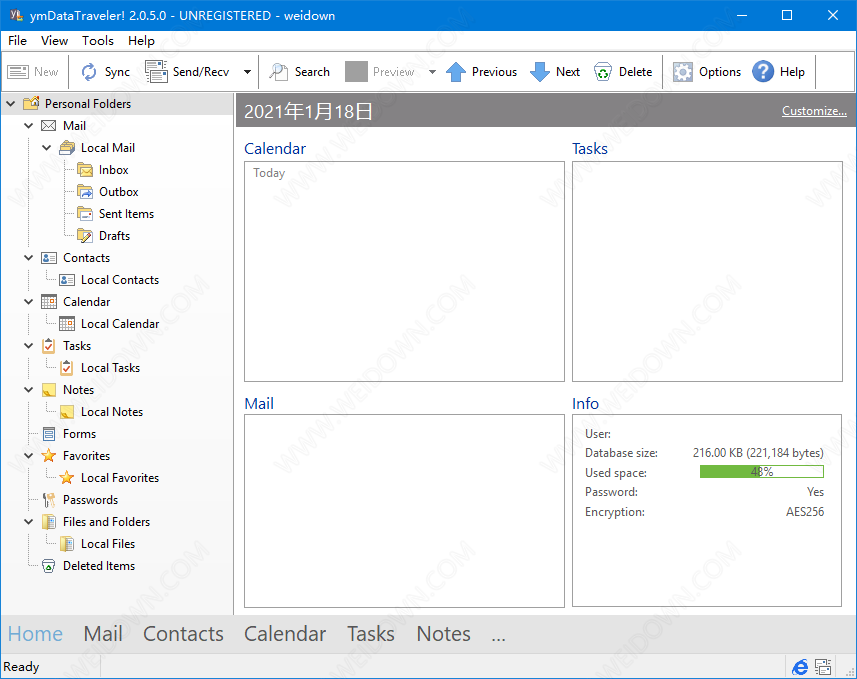Select the Local Contacts card icon

coord(67,280)
